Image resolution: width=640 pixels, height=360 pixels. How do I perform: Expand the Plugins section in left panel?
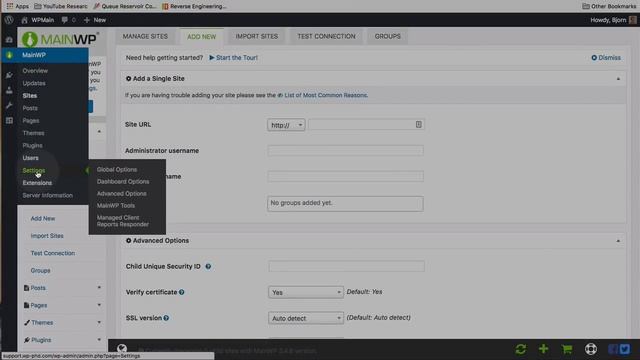coord(99,340)
